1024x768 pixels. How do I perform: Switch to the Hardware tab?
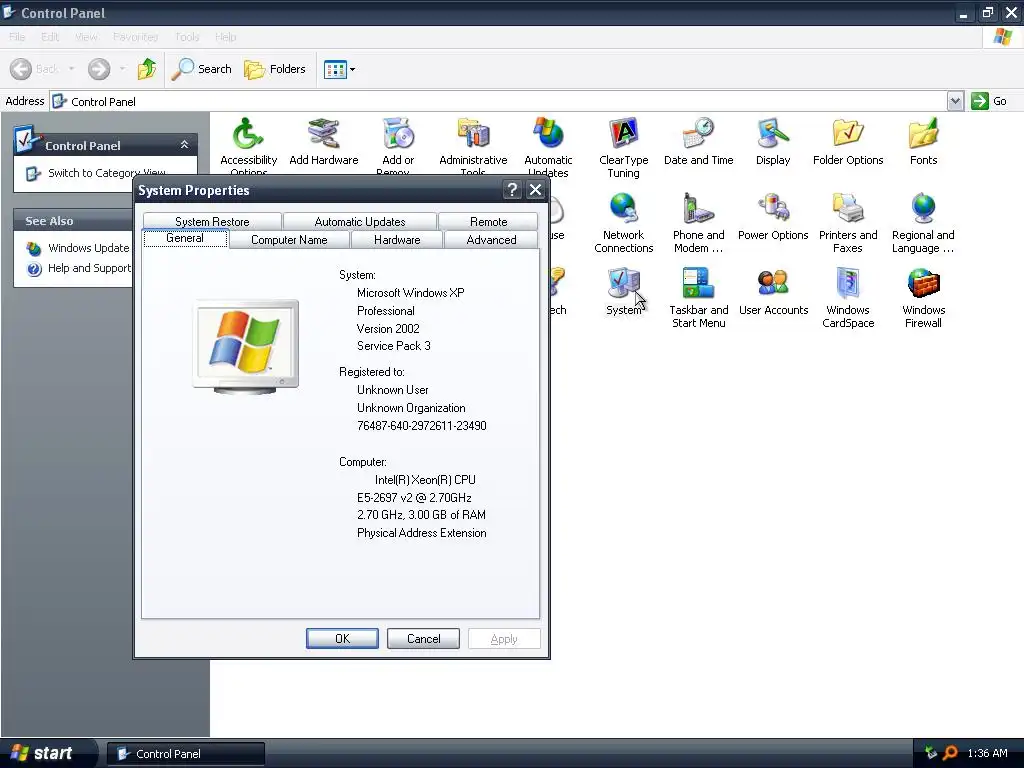coord(397,240)
